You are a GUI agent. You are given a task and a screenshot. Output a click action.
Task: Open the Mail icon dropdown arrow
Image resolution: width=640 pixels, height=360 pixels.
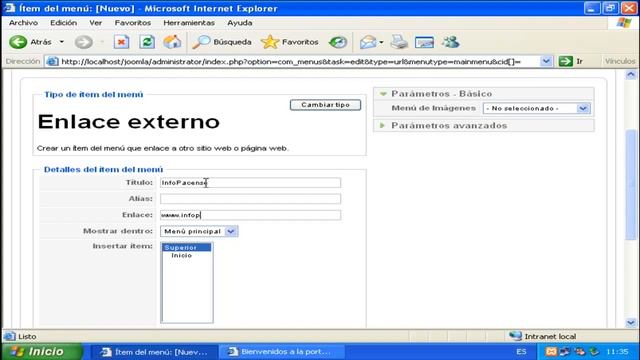pyautogui.click(x=381, y=42)
